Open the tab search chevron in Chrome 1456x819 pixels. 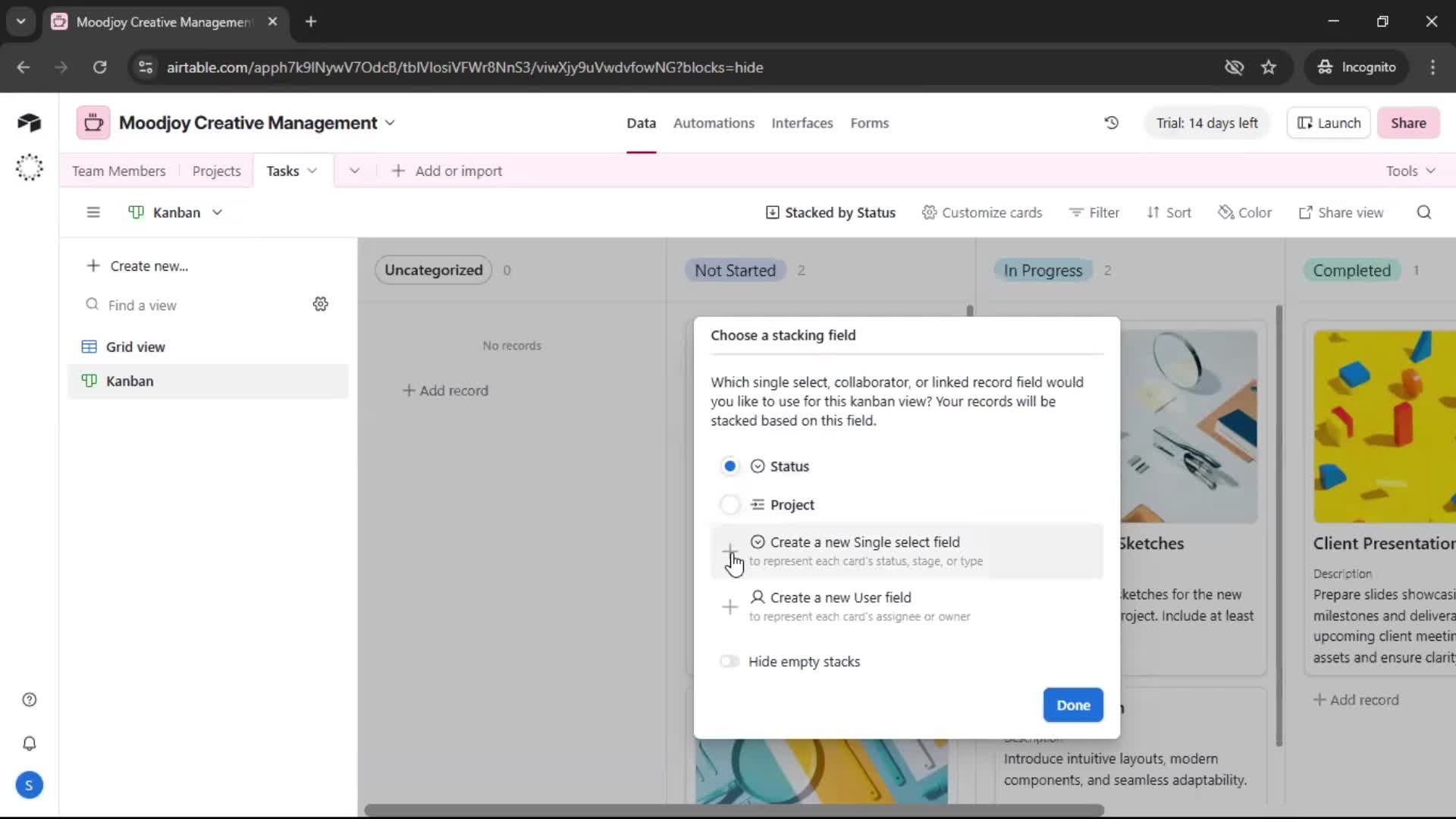click(20, 21)
